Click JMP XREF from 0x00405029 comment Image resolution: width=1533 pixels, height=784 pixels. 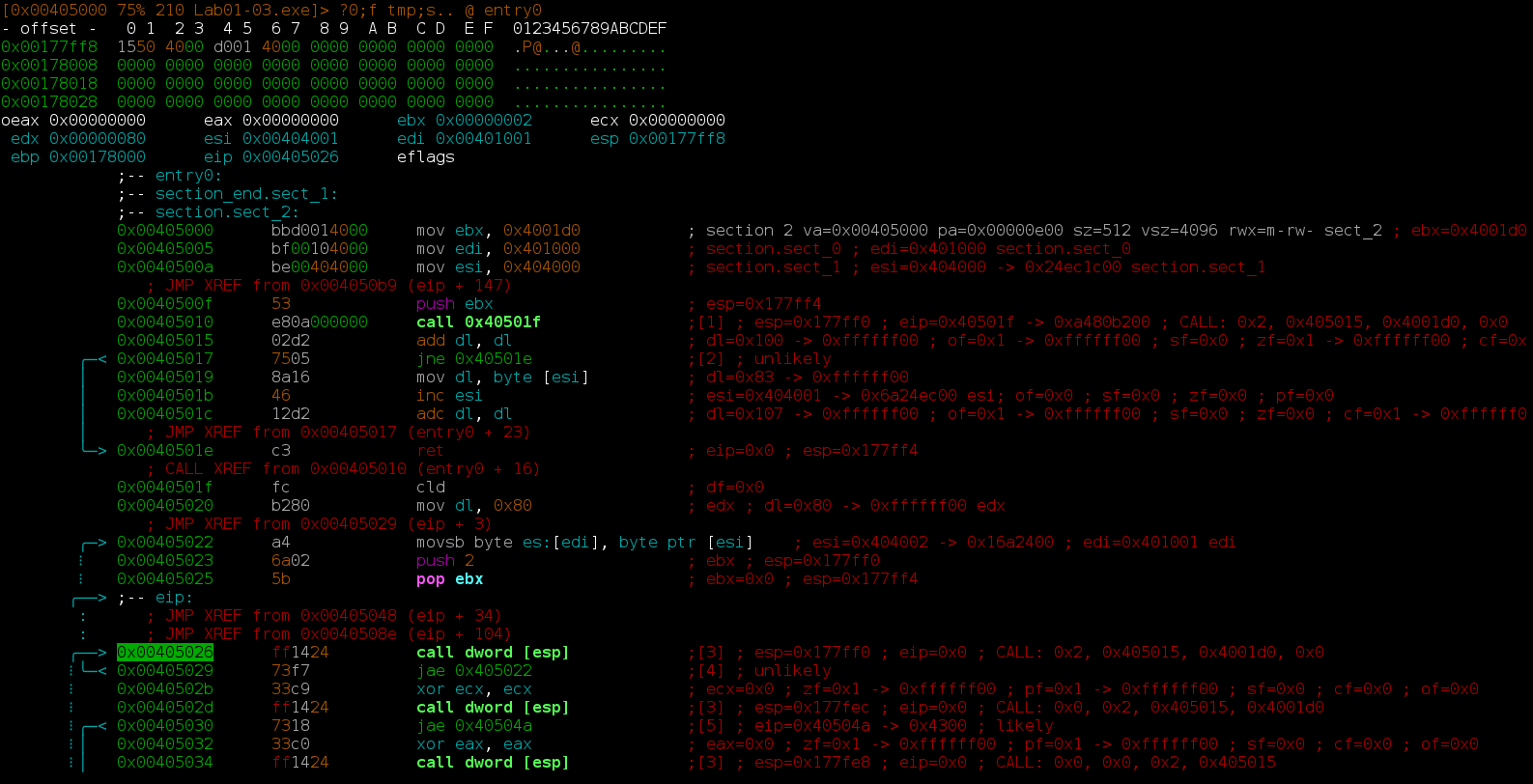320,523
